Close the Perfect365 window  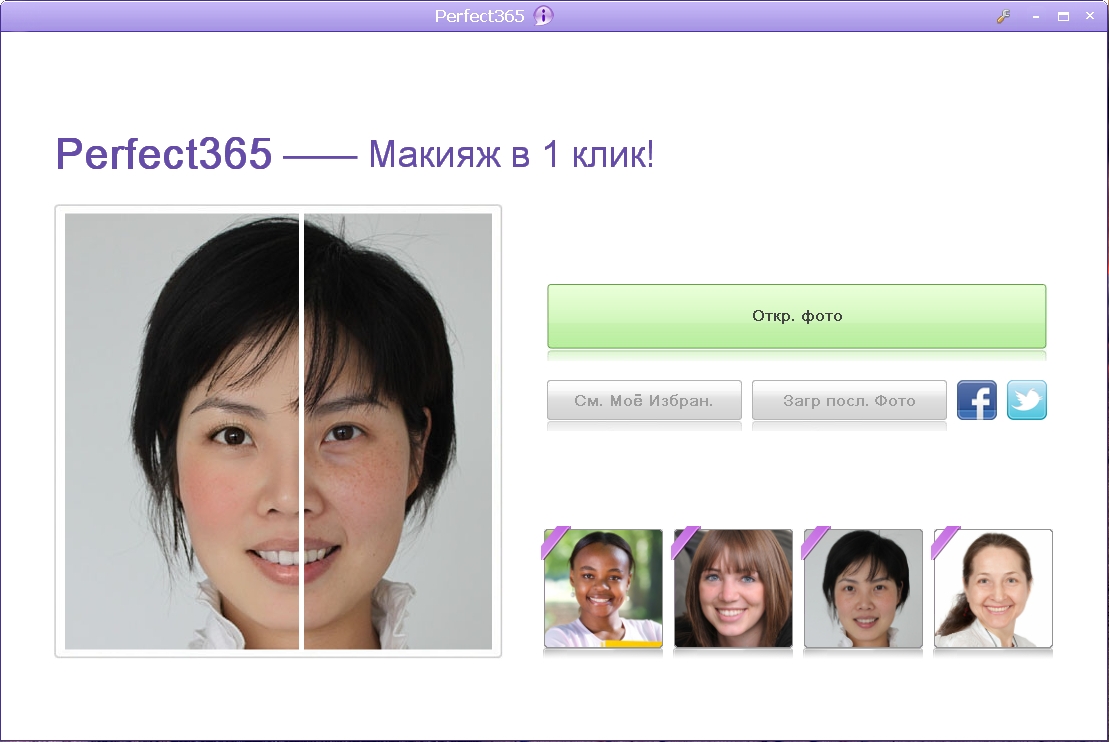point(1090,16)
